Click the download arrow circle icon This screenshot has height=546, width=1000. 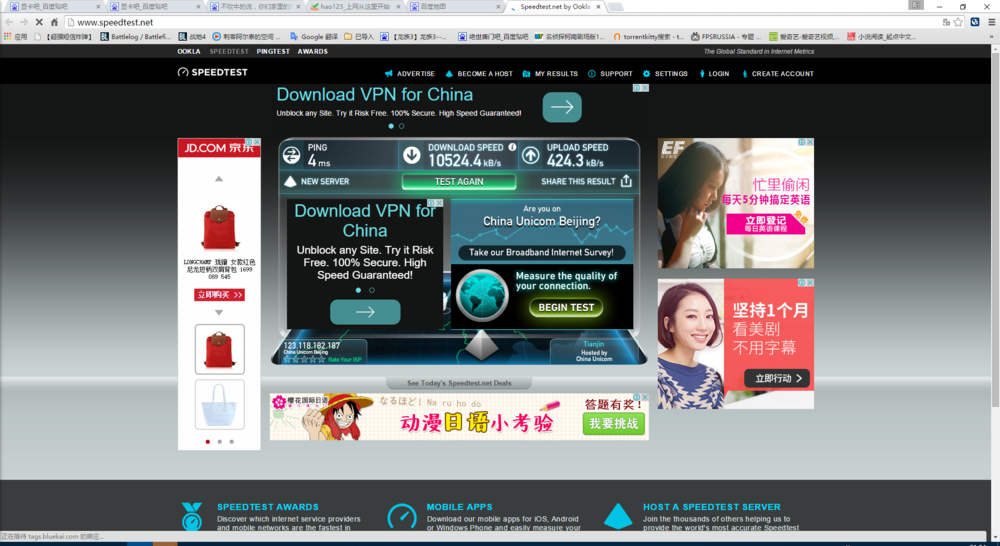tap(412, 155)
